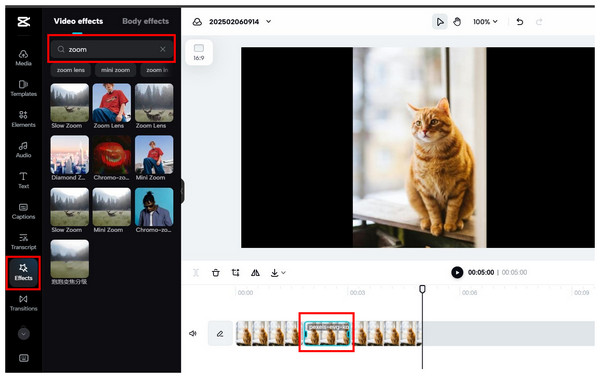Open the Templates panel

pyautogui.click(x=23, y=88)
